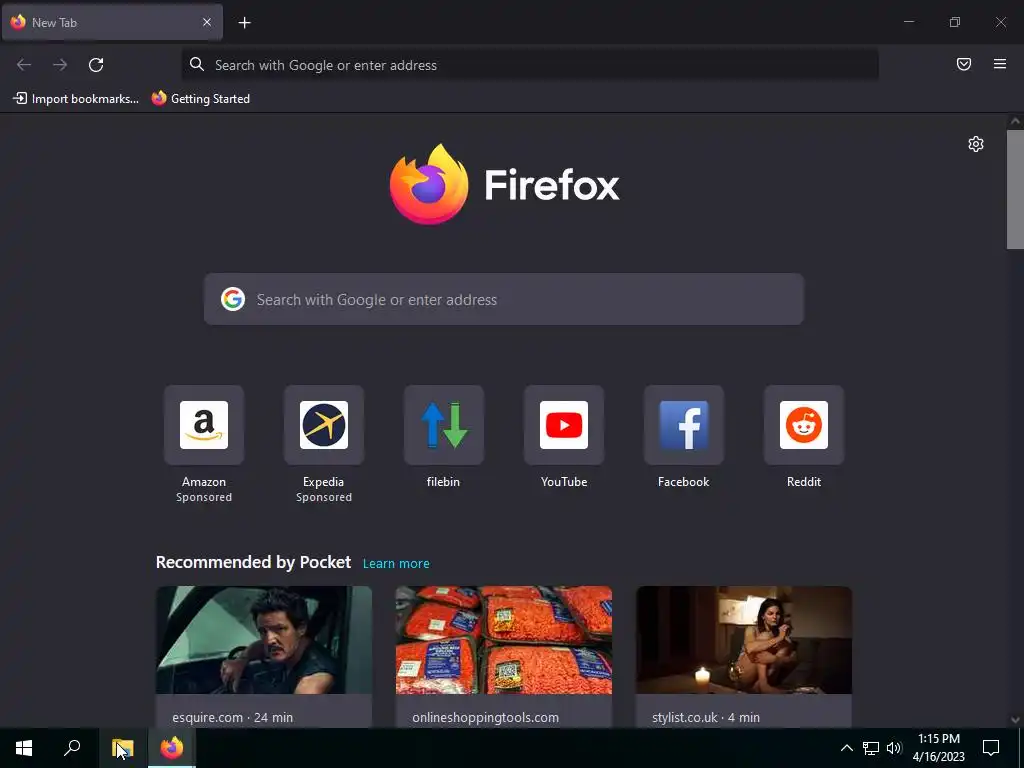This screenshot has height=768, width=1024.
Task: Click the Firefox taskbar icon
Action: pyautogui.click(x=172, y=748)
